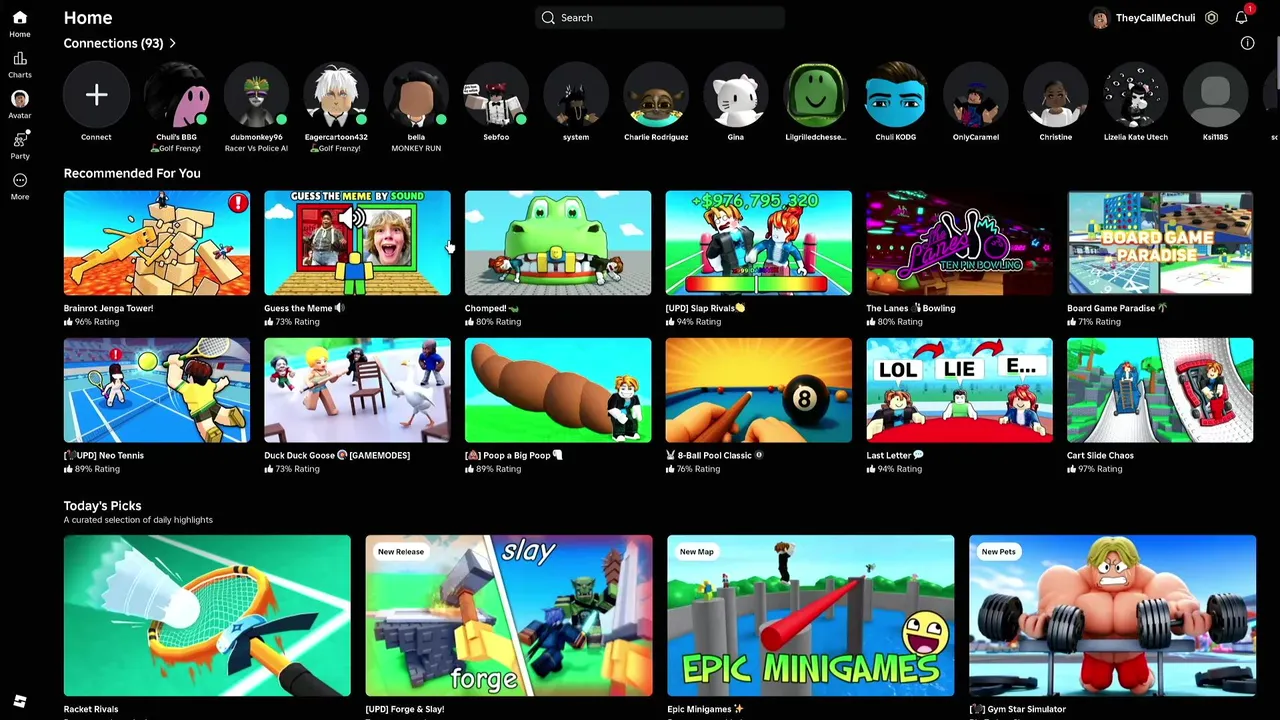Click the Recommended For You heading
1280x720 pixels.
tap(132, 173)
